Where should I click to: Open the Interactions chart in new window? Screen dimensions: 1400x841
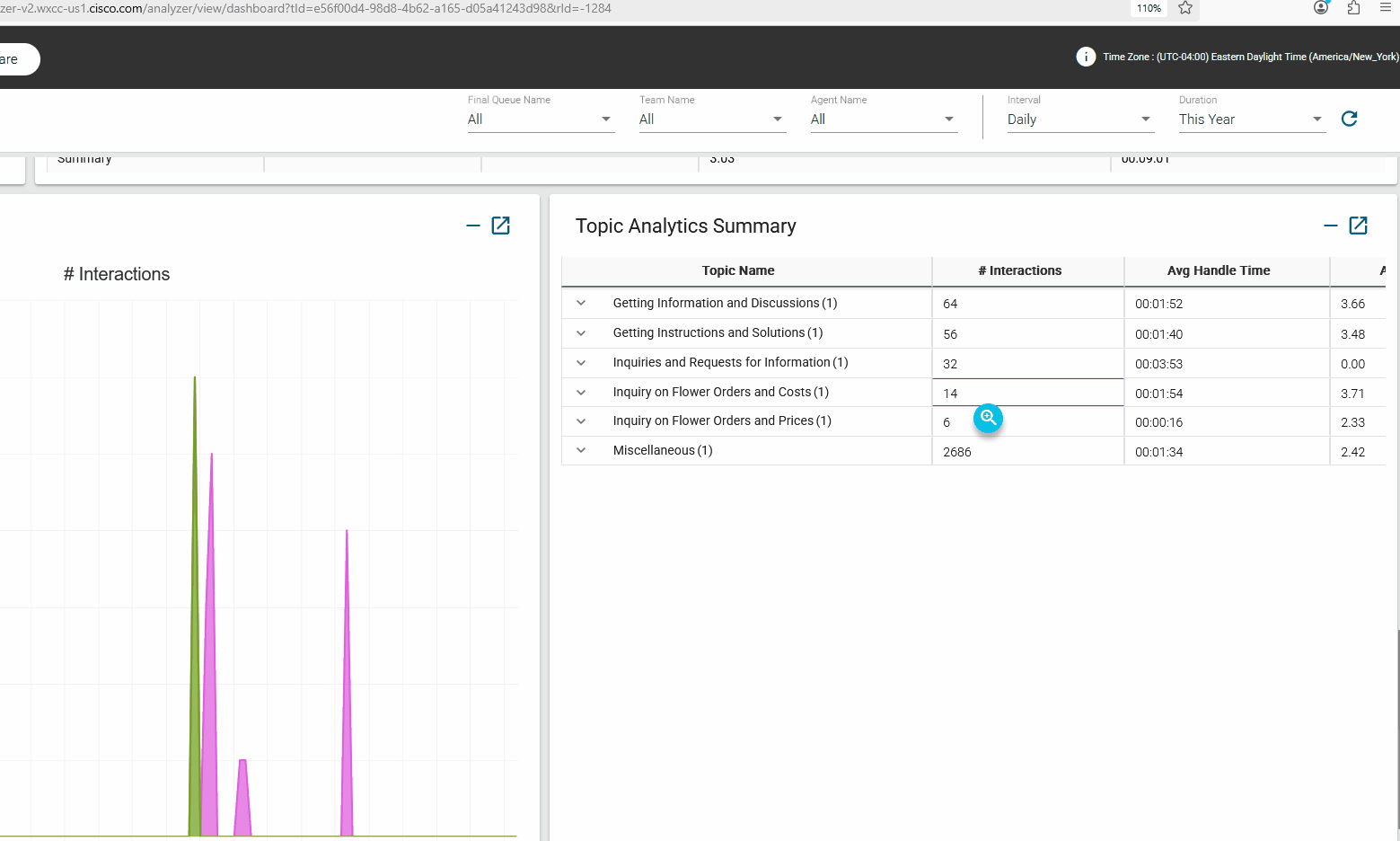coord(500,226)
